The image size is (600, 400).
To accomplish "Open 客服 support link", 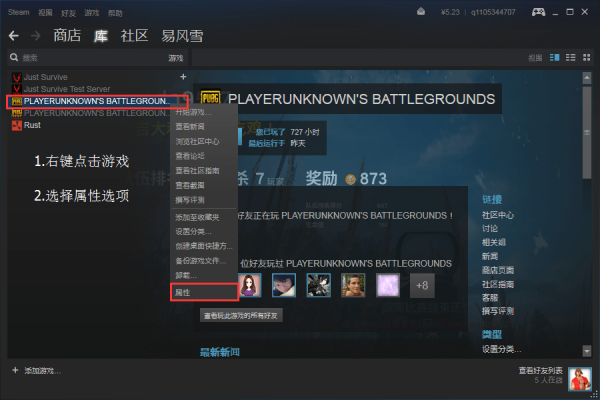I will pos(490,297).
